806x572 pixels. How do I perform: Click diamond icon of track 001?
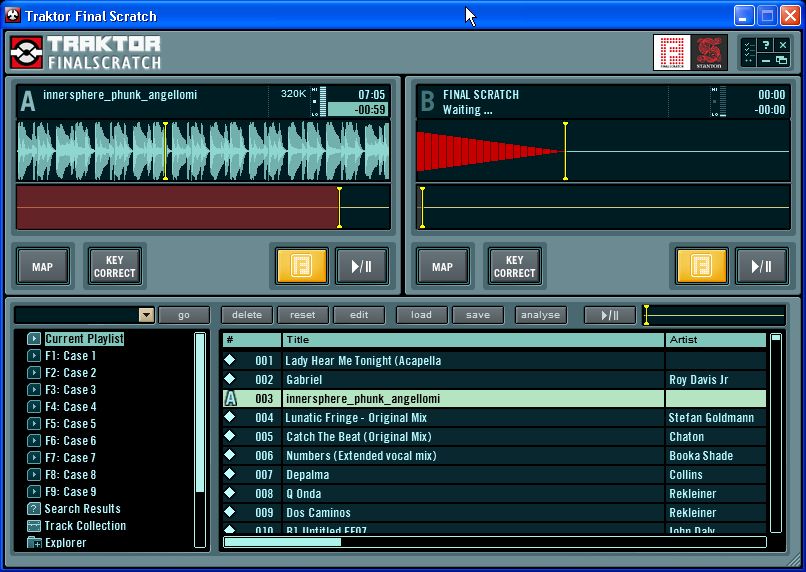(230, 360)
